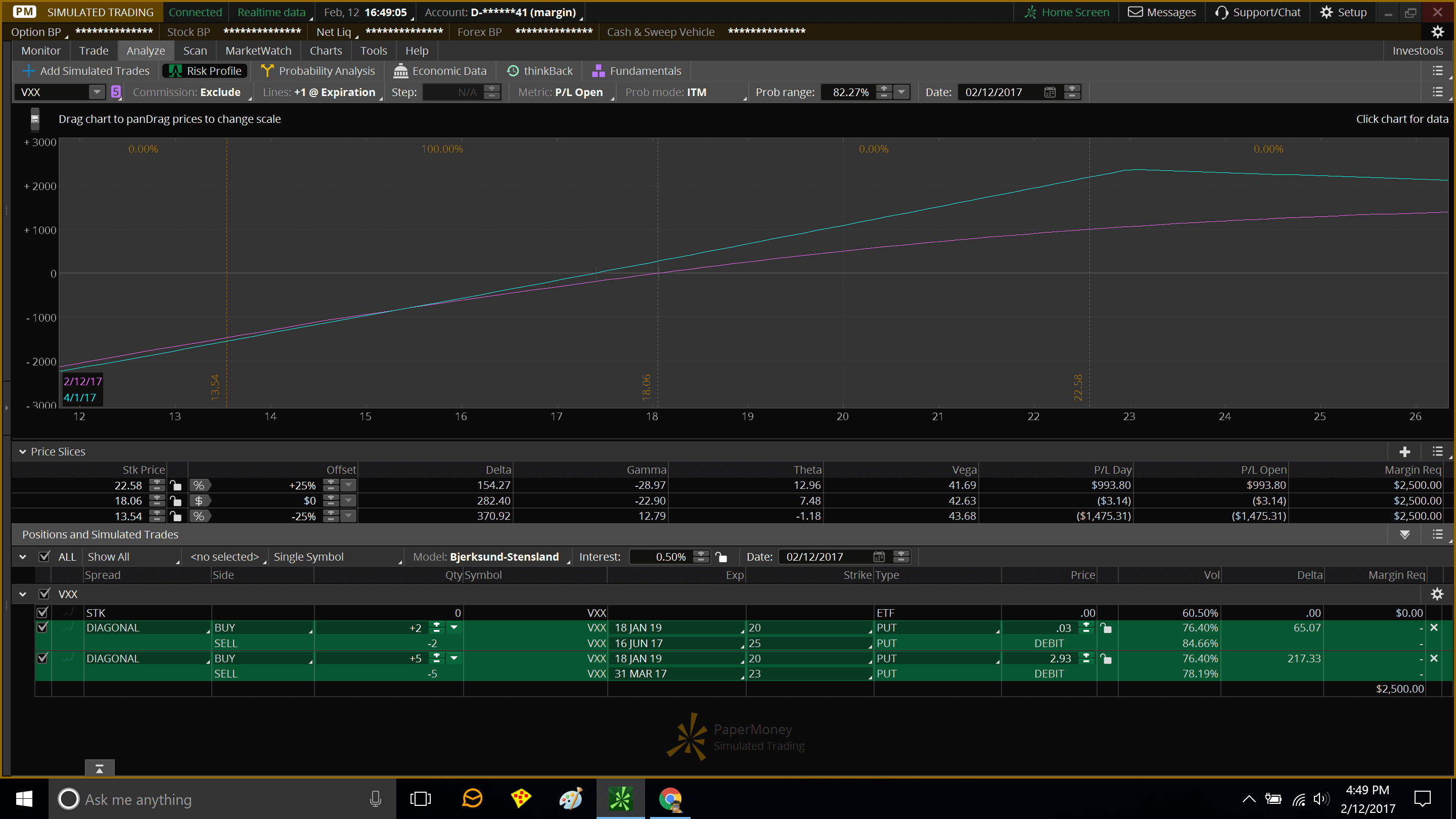Adjust Interest rate stepper
The height and width of the screenshot is (819, 1456).
(x=701, y=556)
